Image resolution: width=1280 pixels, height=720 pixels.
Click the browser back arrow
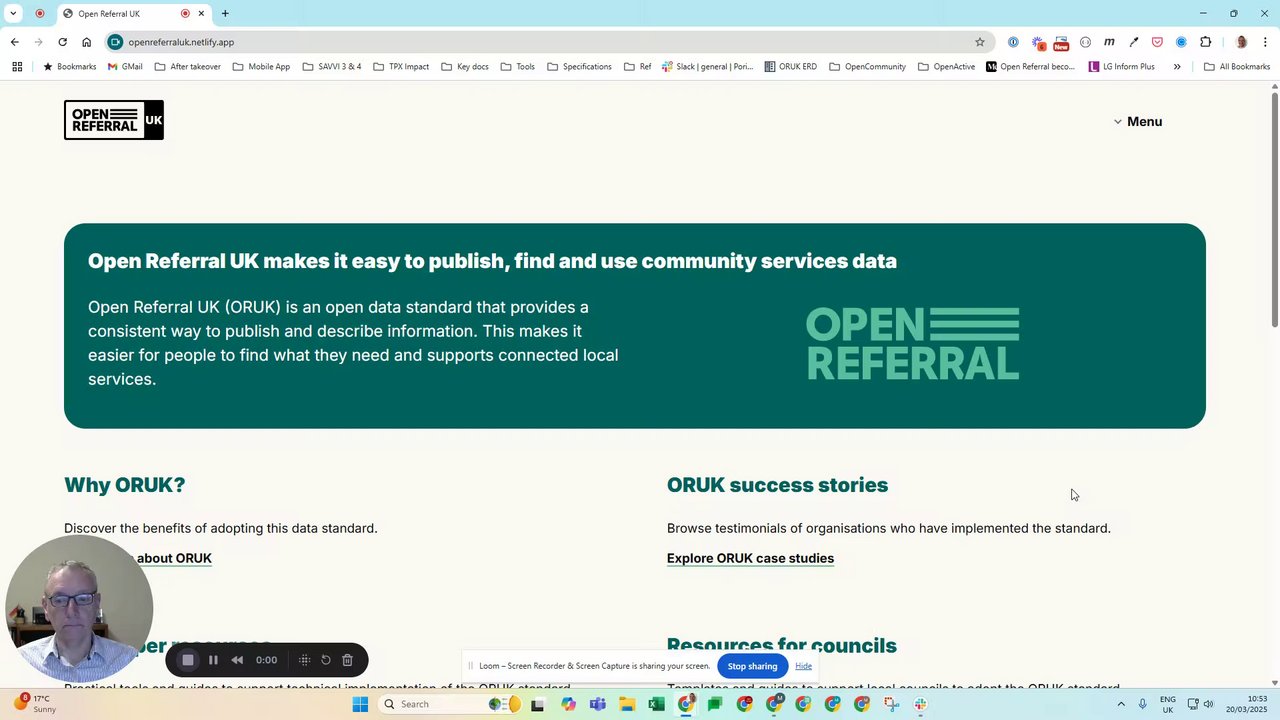pos(14,42)
